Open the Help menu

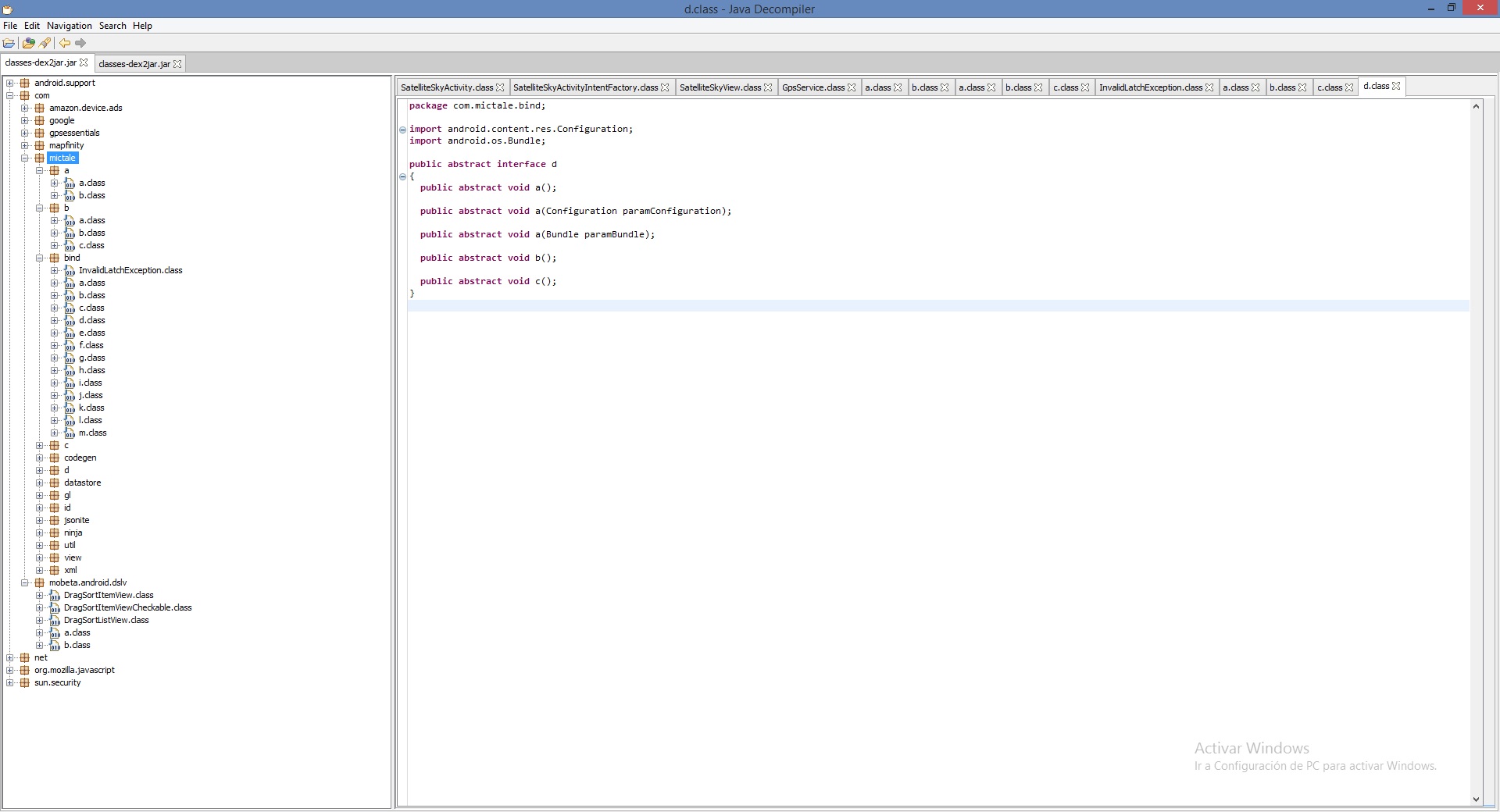click(142, 26)
